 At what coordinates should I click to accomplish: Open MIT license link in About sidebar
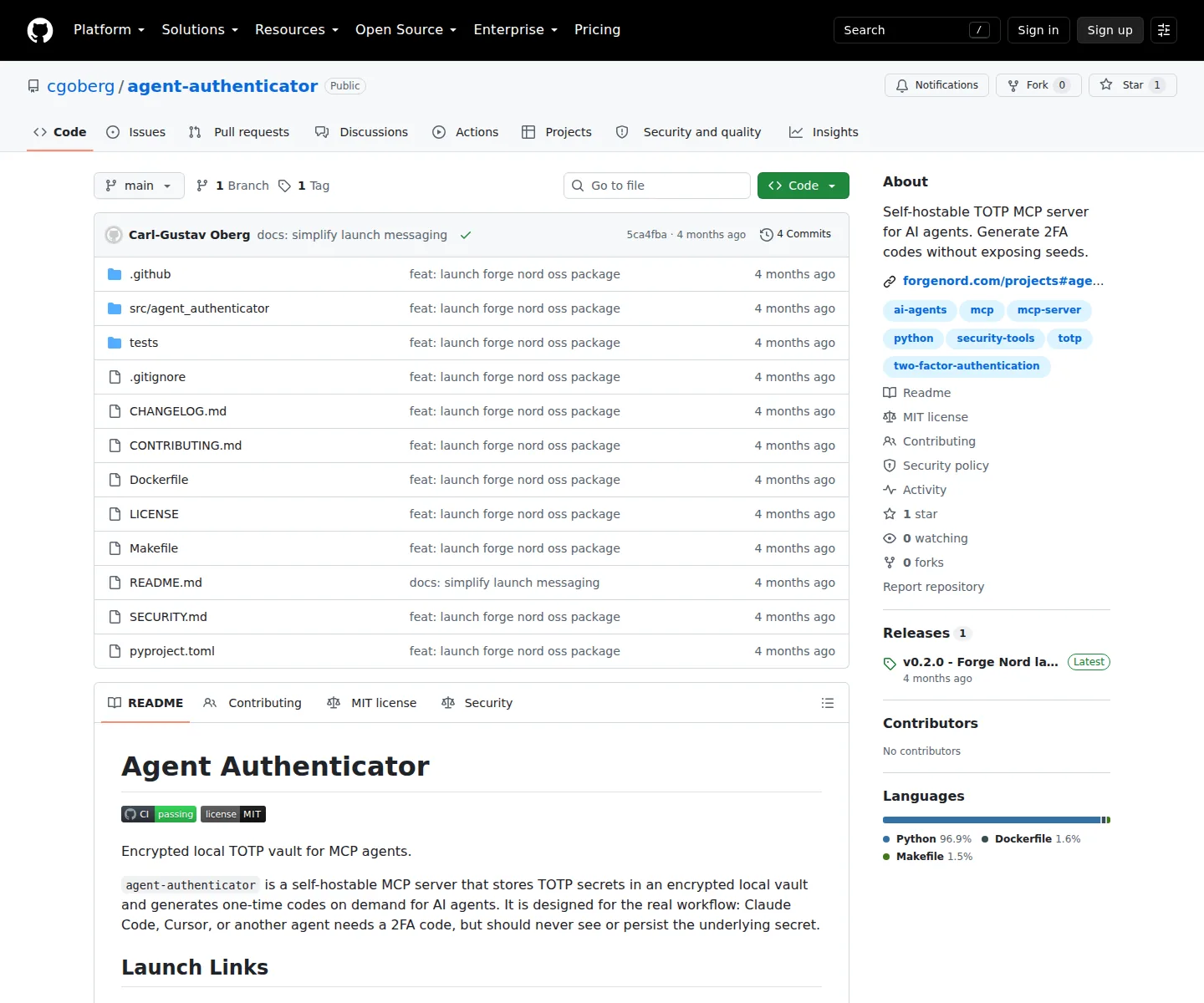coord(926,417)
